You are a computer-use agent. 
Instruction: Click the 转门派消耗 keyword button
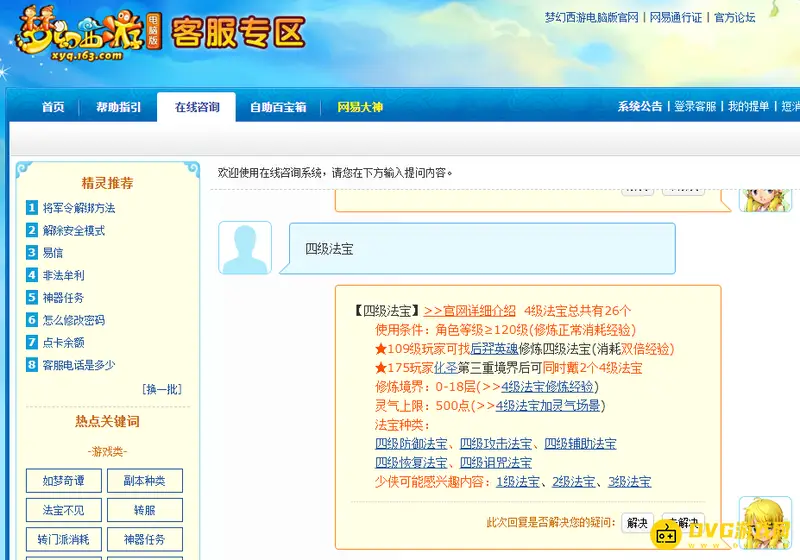tap(64, 540)
